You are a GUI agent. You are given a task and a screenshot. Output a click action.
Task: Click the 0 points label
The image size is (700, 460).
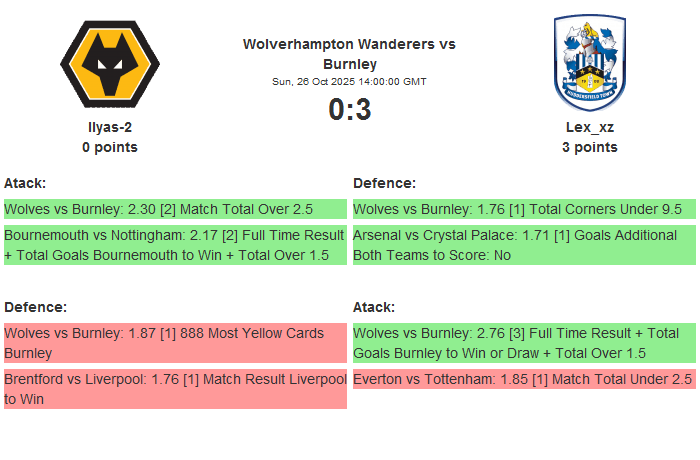click(x=110, y=147)
